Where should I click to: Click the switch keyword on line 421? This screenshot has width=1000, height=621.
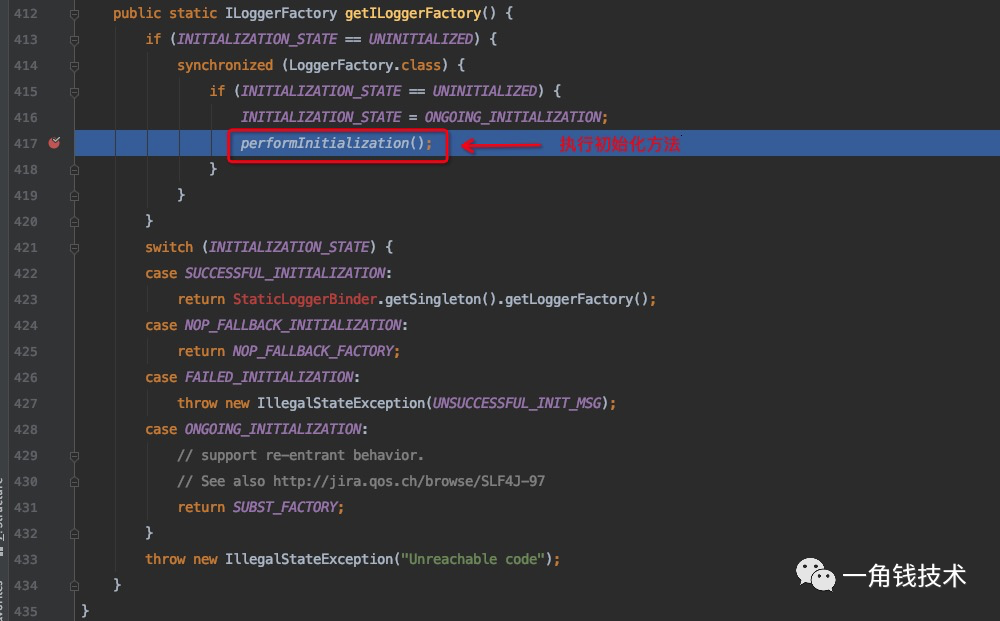pyautogui.click(x=169, y=247)
